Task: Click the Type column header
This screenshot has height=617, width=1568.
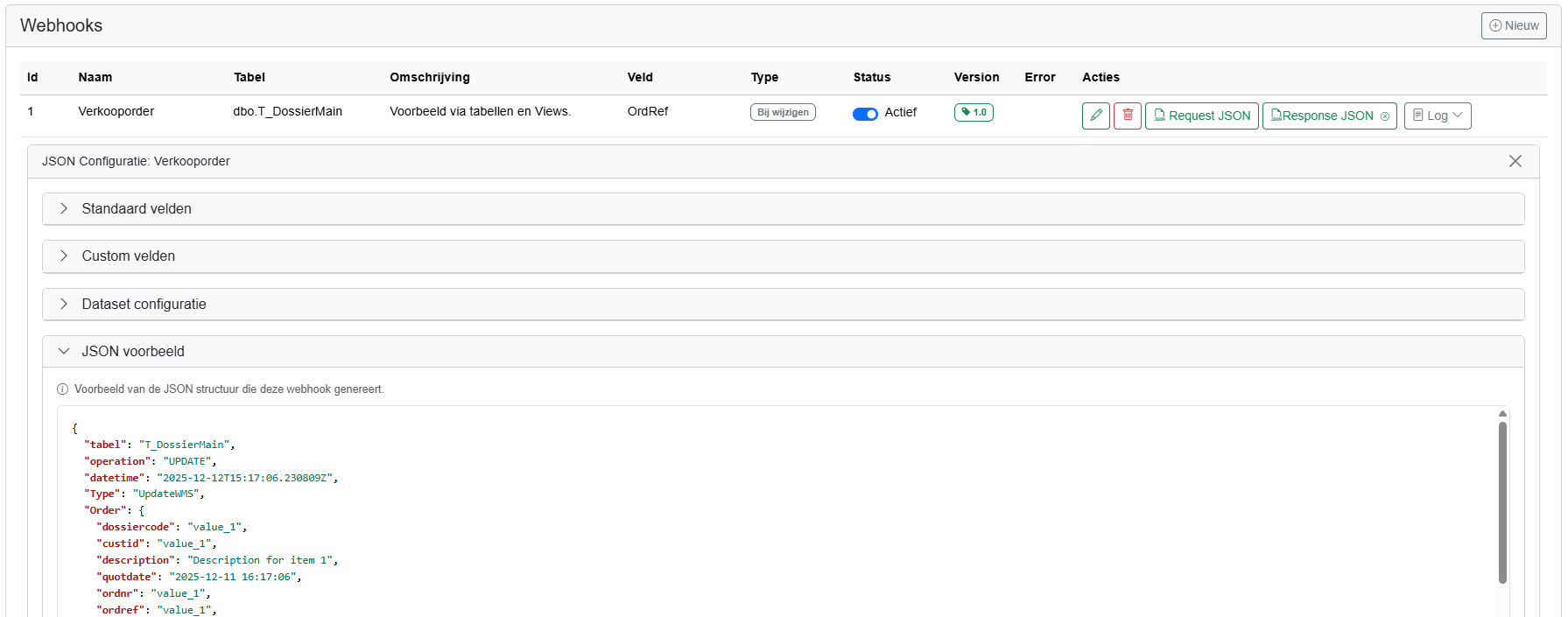Action: [x=764, y=77]
